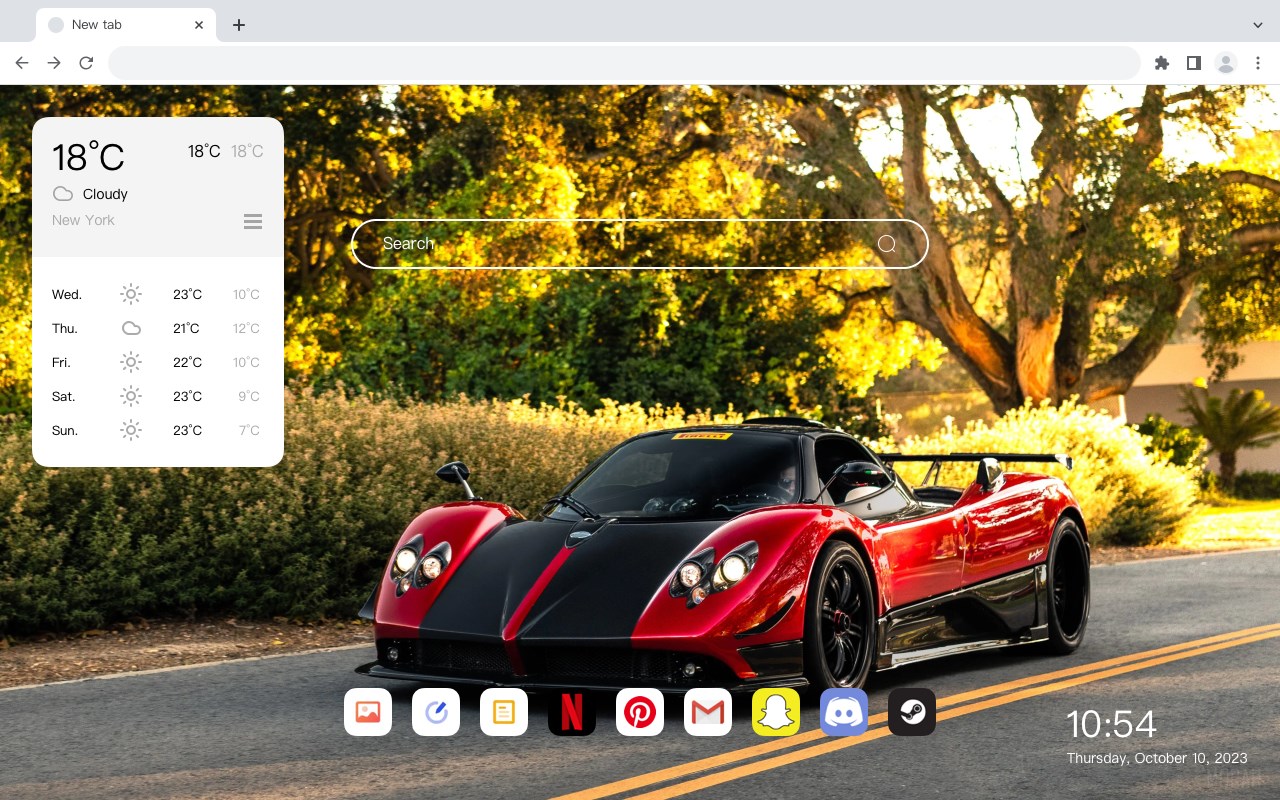Click the cloudy weather icon beside Cloudy
Image resolution: width=1280 pixels, height=800 pixels.
(63, 194)
